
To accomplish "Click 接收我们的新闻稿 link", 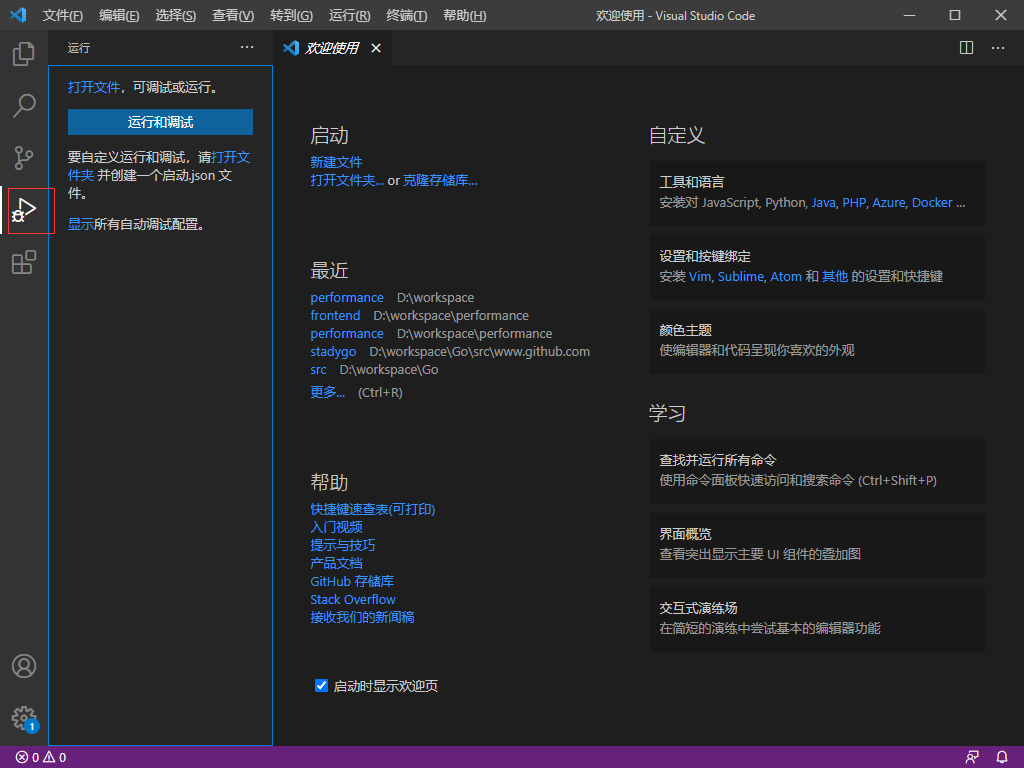I will tap(362, 617).
